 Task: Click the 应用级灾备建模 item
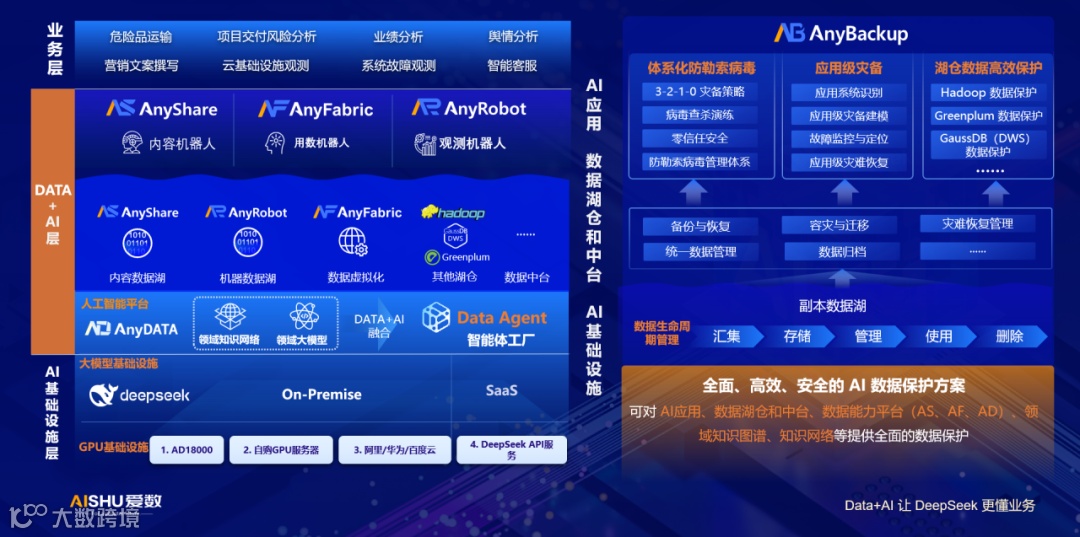849,116
